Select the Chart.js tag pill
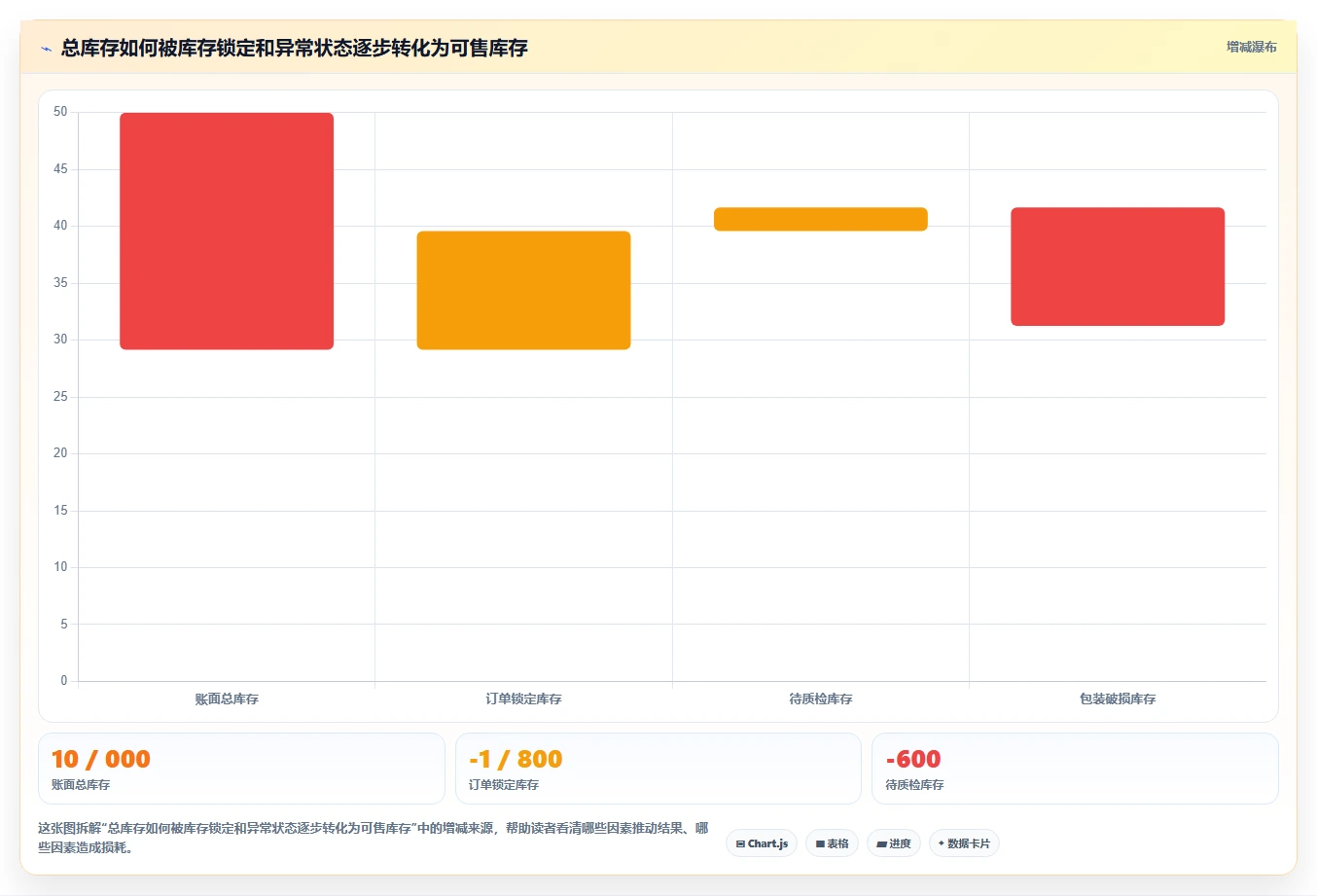The width and height of the screenshot is (1317, 896). click(x=762, y=843)
